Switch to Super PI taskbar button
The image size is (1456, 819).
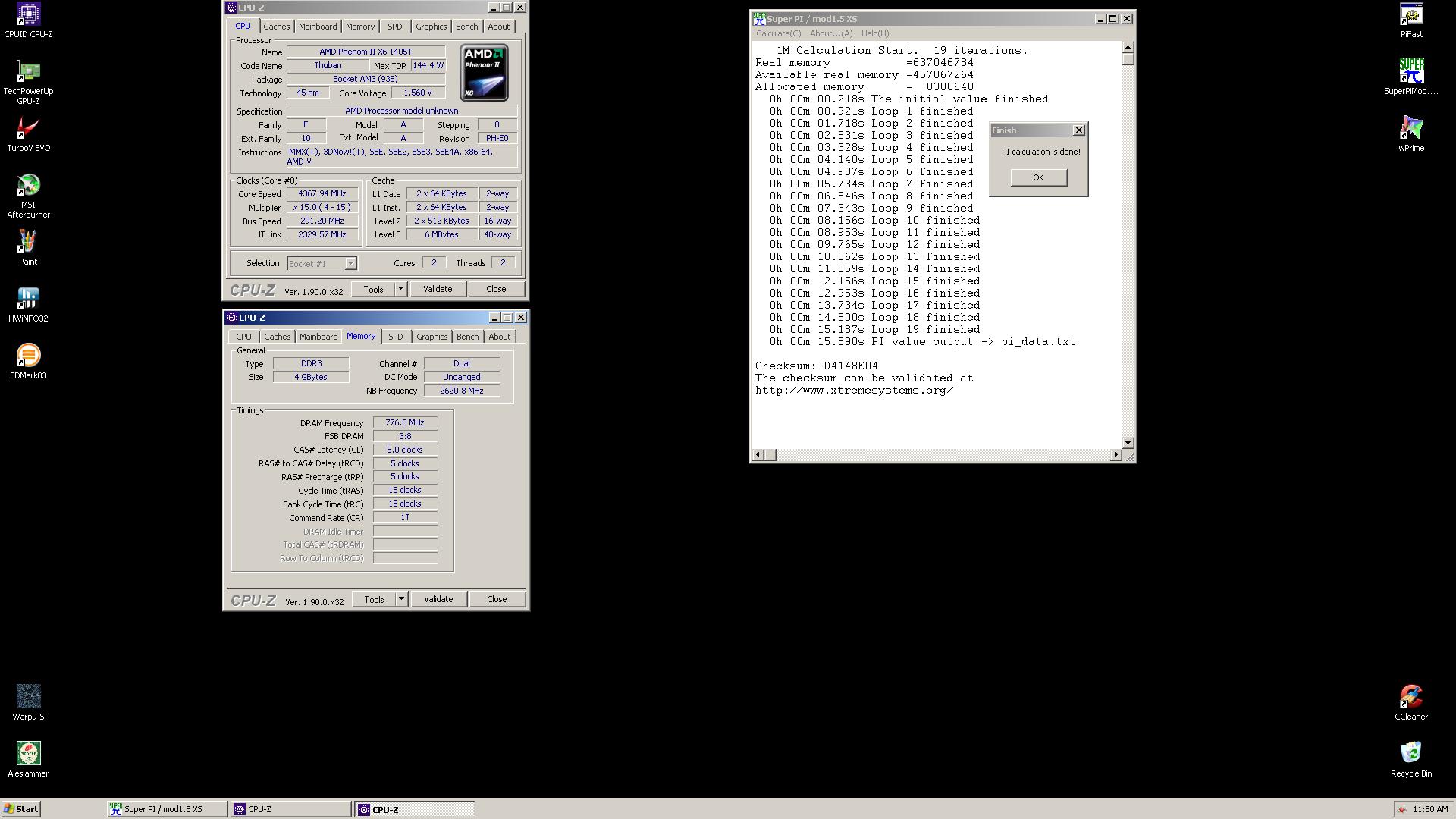click(167, 809)
